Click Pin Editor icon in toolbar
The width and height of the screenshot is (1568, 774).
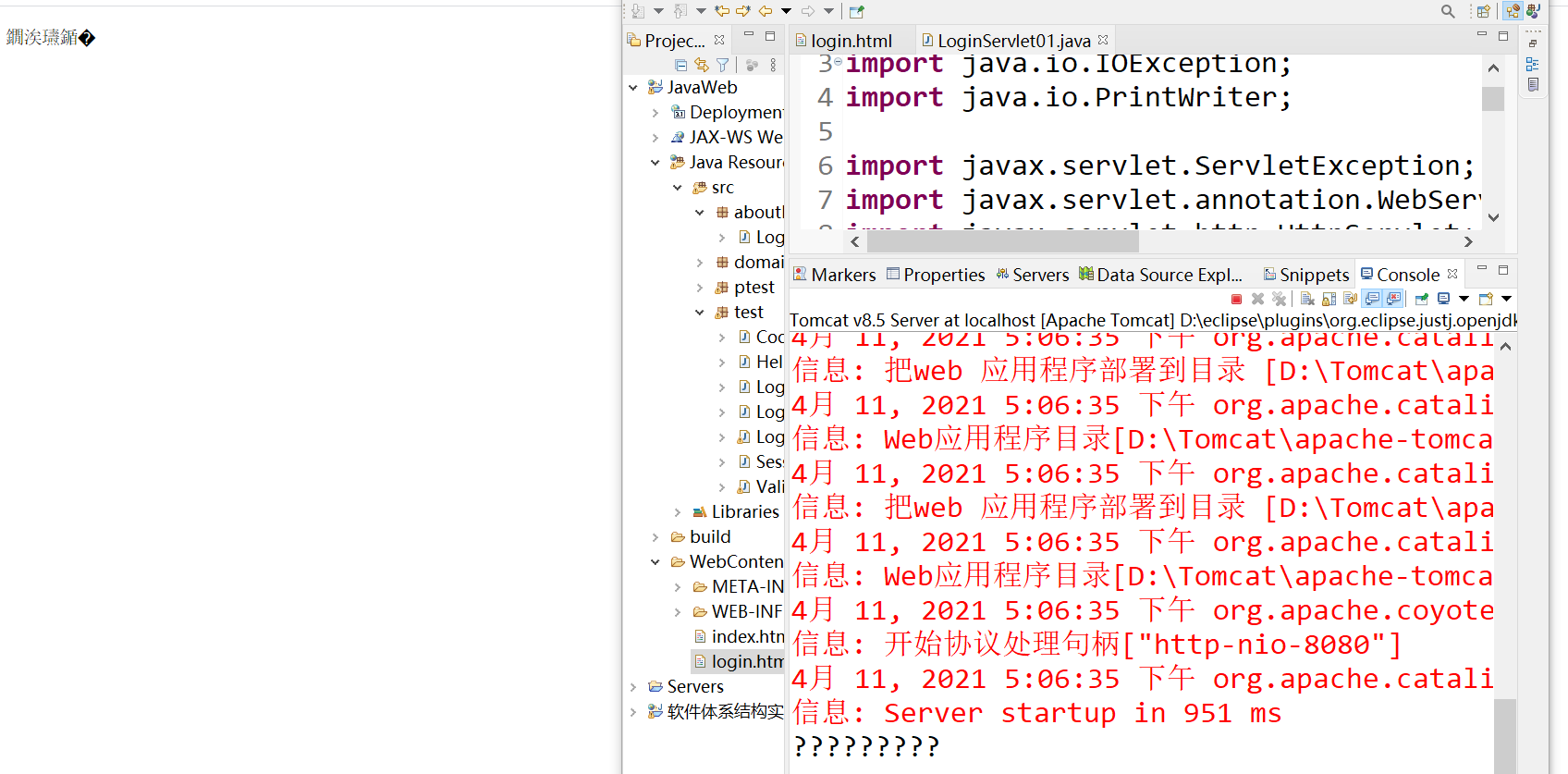[x=857, y=11]
